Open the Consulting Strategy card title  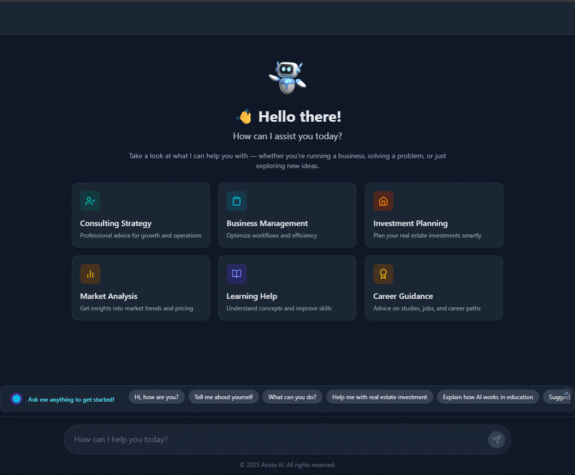(x=116, y=223)
